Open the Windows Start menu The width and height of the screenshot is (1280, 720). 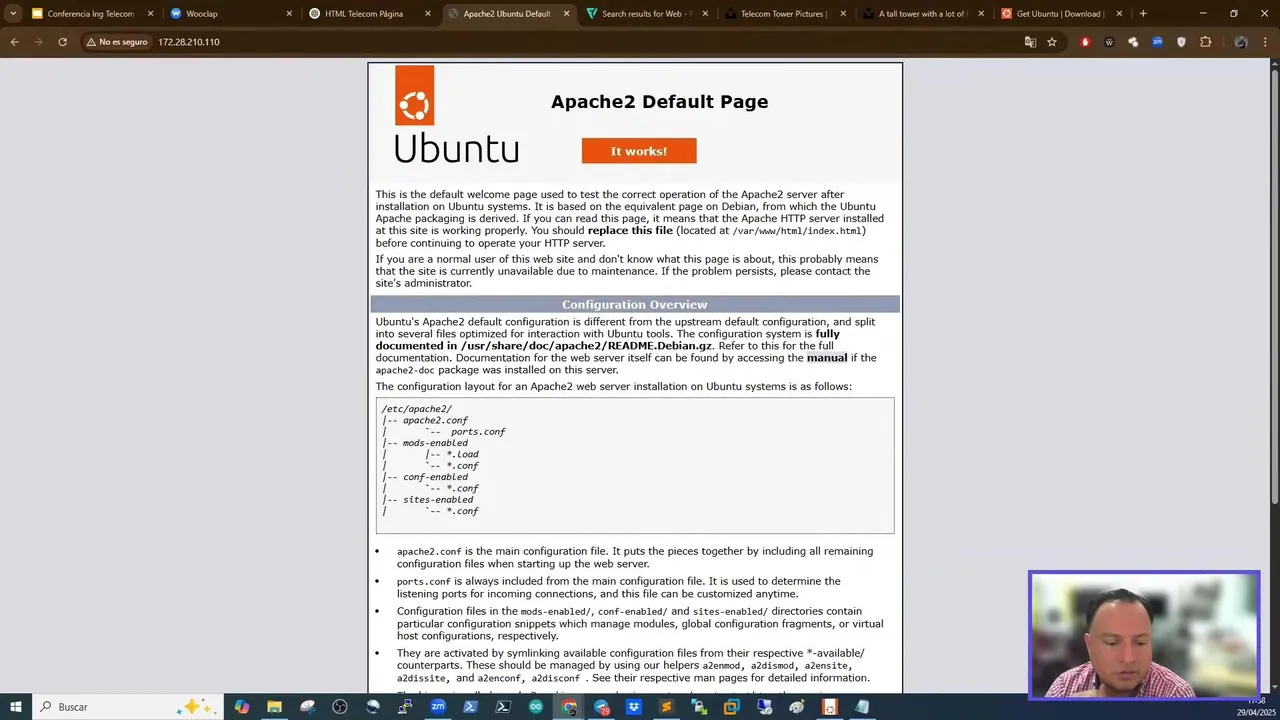[15, 707]
